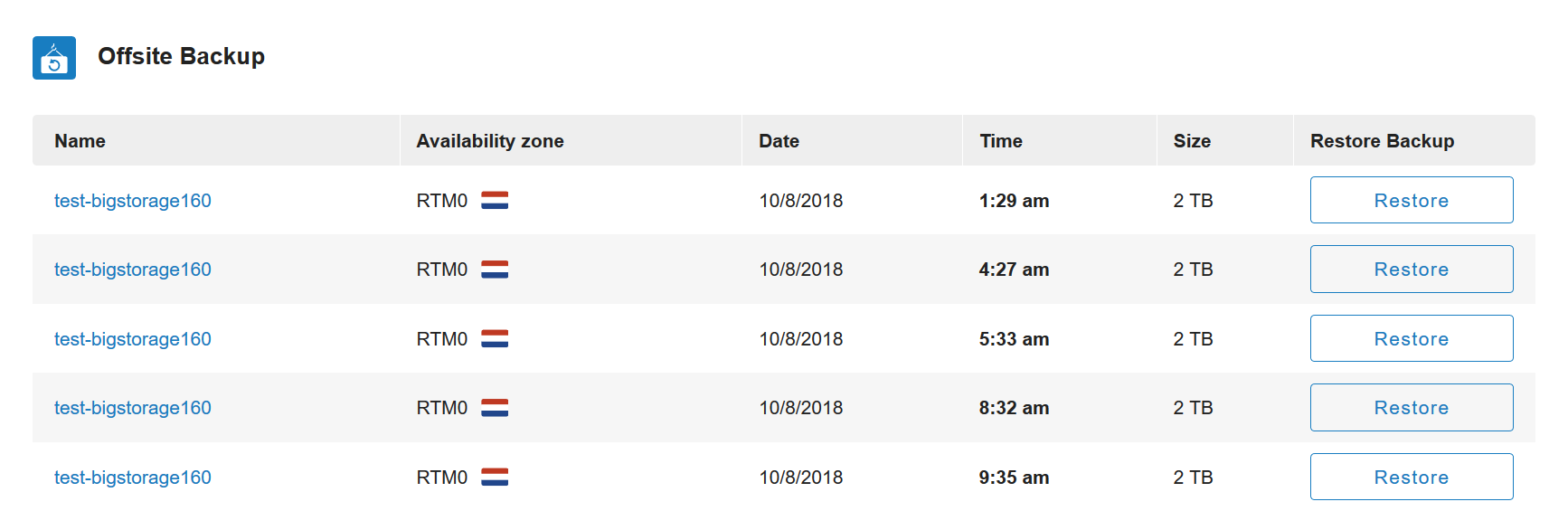The height and width of the screenshot is (511, 1568).
Task: Restore the 4:27 am backup
Action: click(x=1412, y=269)
